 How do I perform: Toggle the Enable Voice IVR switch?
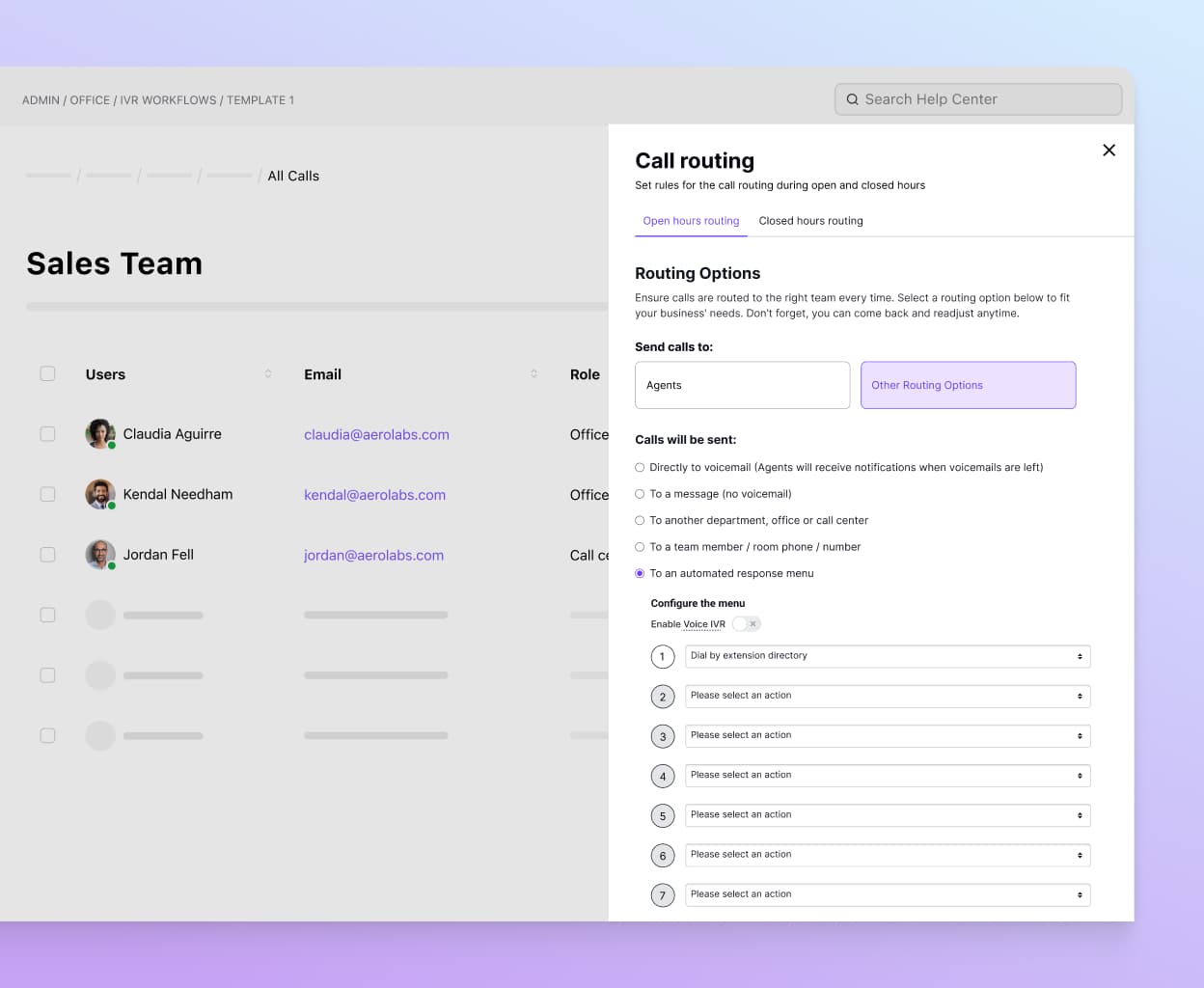click(746, 624)
